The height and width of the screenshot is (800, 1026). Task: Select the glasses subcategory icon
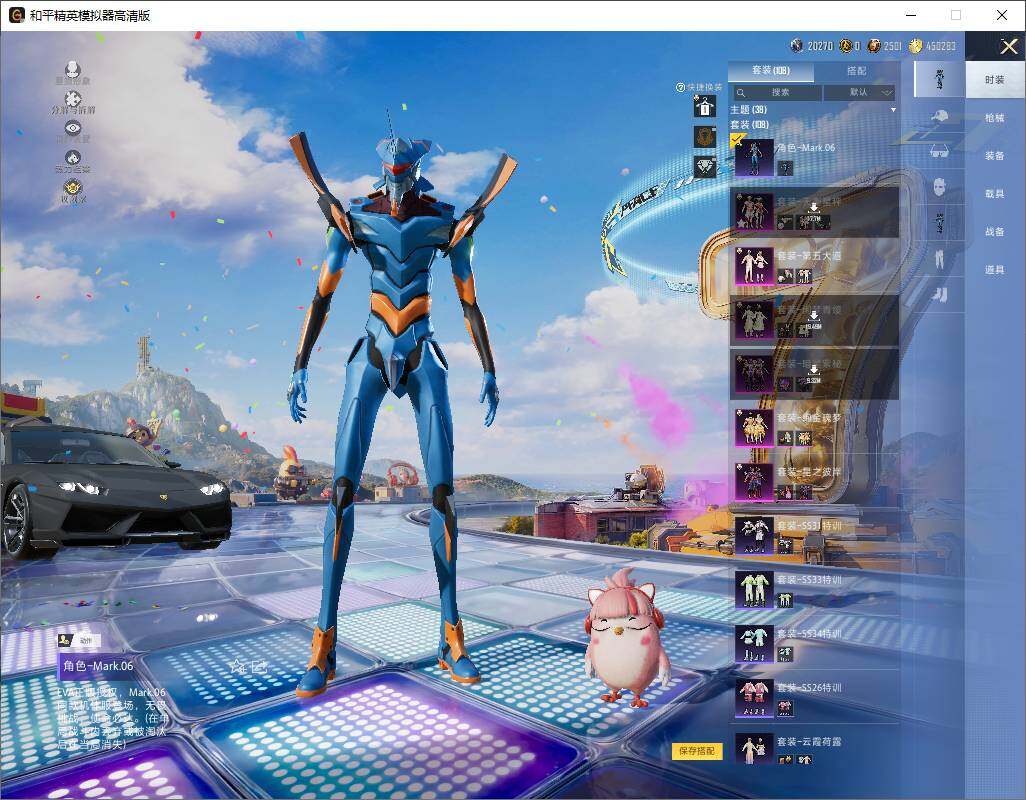940,152
